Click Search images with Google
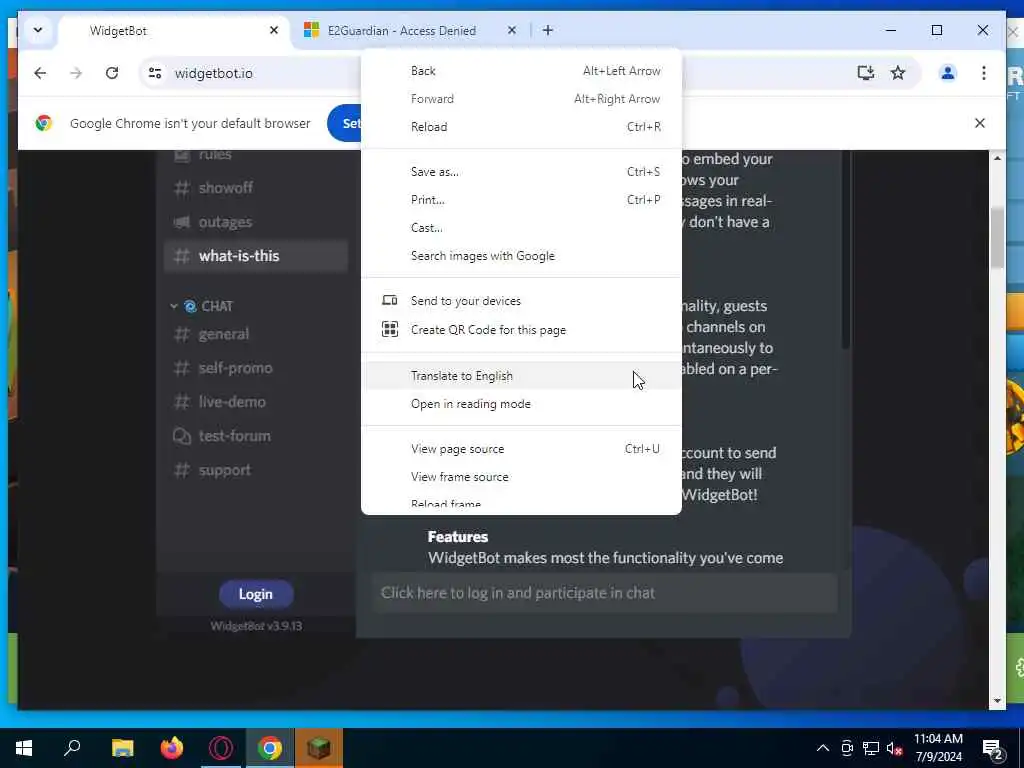 [521, 257]
